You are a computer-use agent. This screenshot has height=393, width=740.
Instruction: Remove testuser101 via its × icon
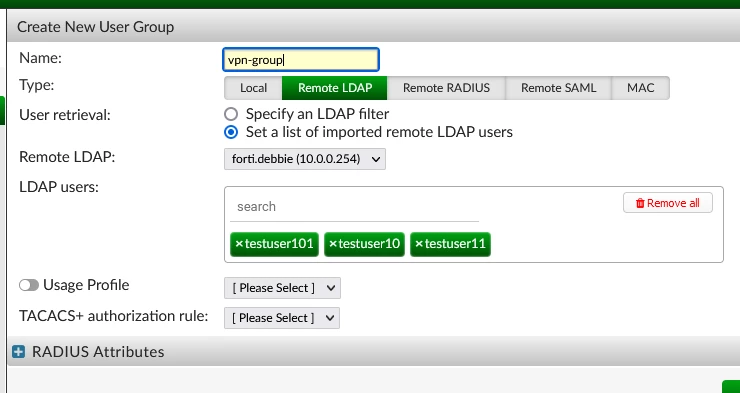tap(239, 244)
